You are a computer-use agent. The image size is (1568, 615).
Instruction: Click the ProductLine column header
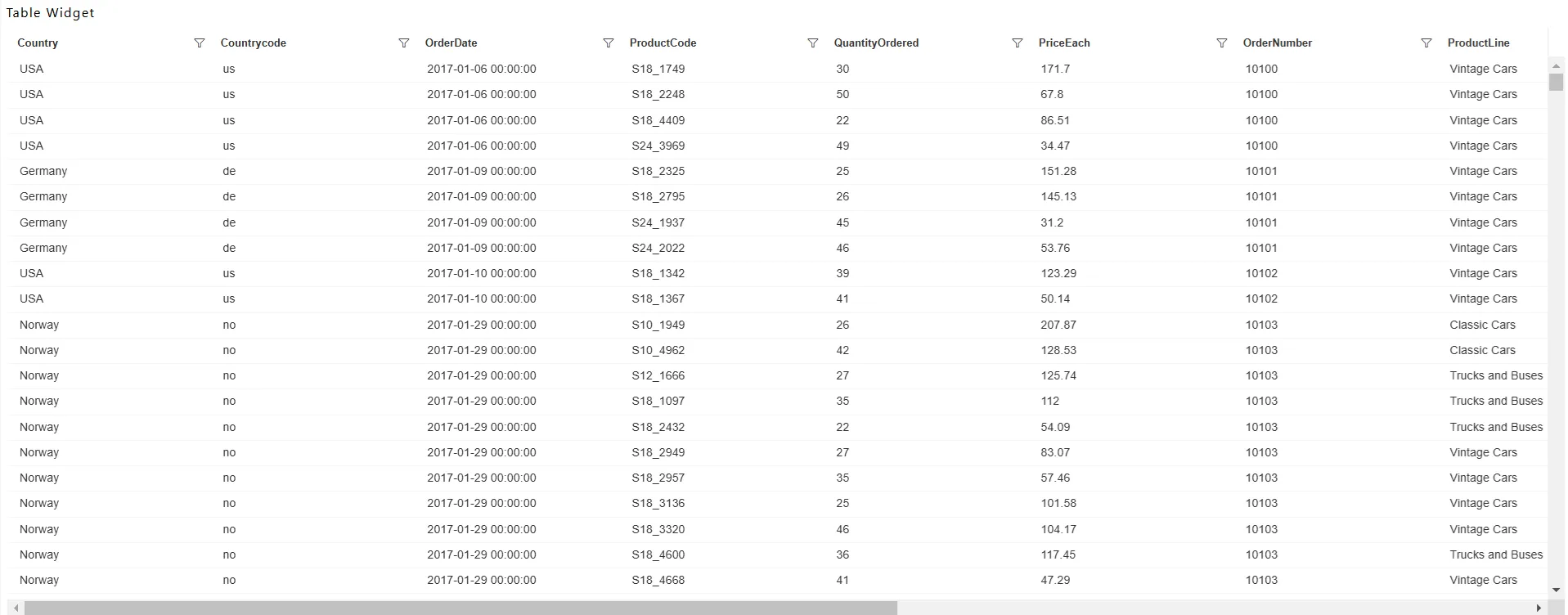click(1478, 43)
